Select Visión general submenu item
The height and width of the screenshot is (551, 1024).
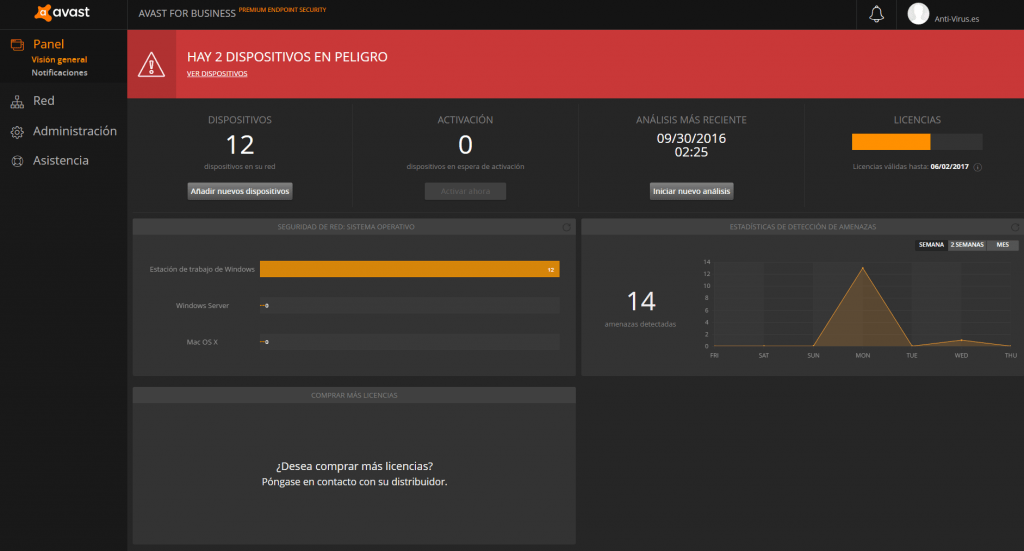(59, 59)
